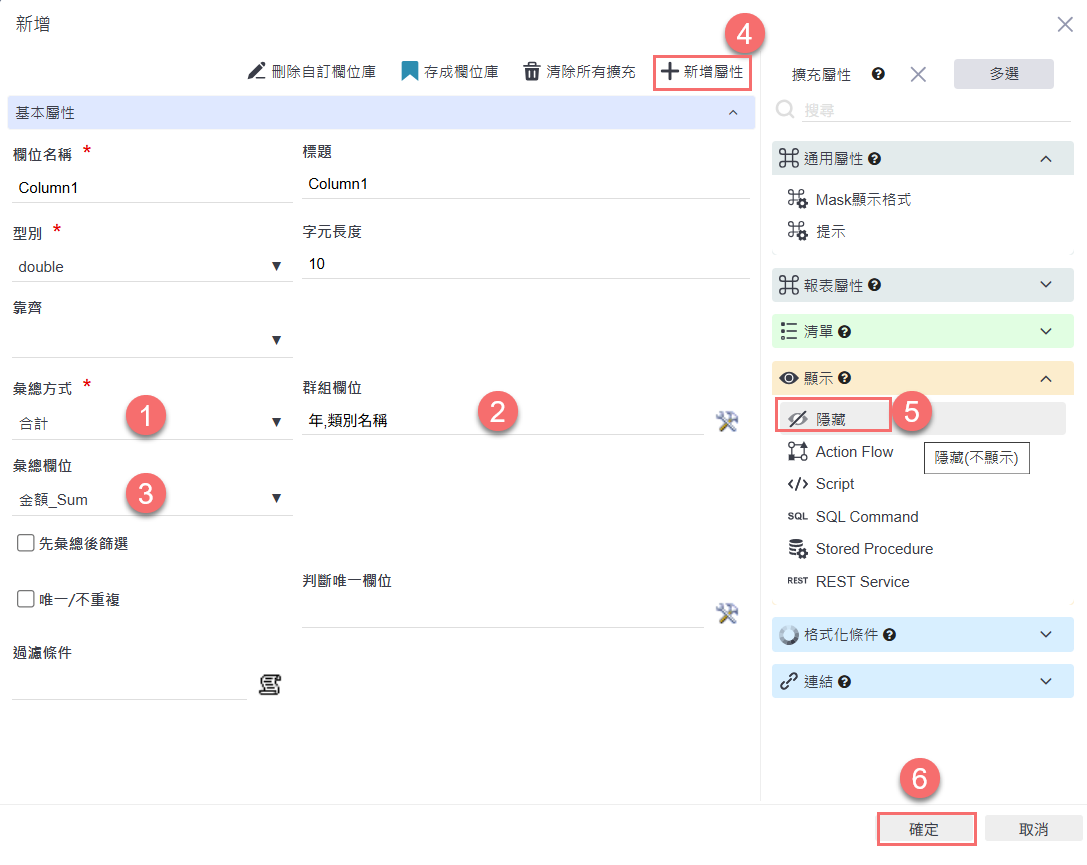Image resolution: width=1087 pixels, height=865 pixels.
Task: Open the 判斷唯一欄位 tools picker icon
Action: point(727,614)
